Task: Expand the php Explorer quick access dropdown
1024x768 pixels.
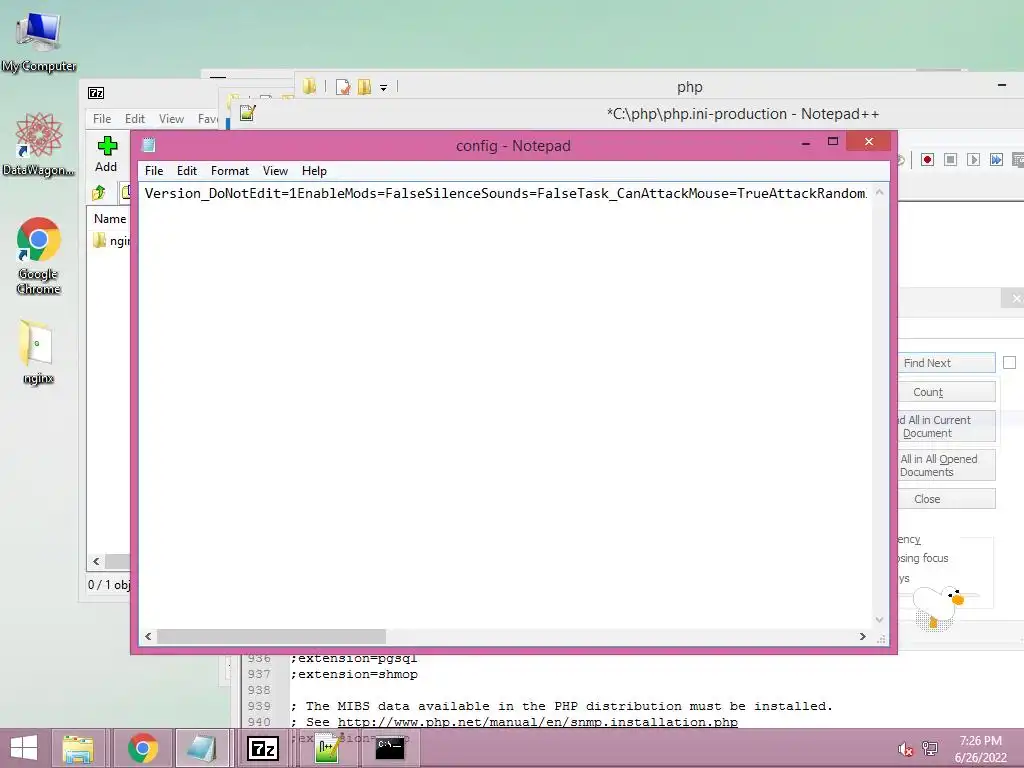Action: pos(383,88)
